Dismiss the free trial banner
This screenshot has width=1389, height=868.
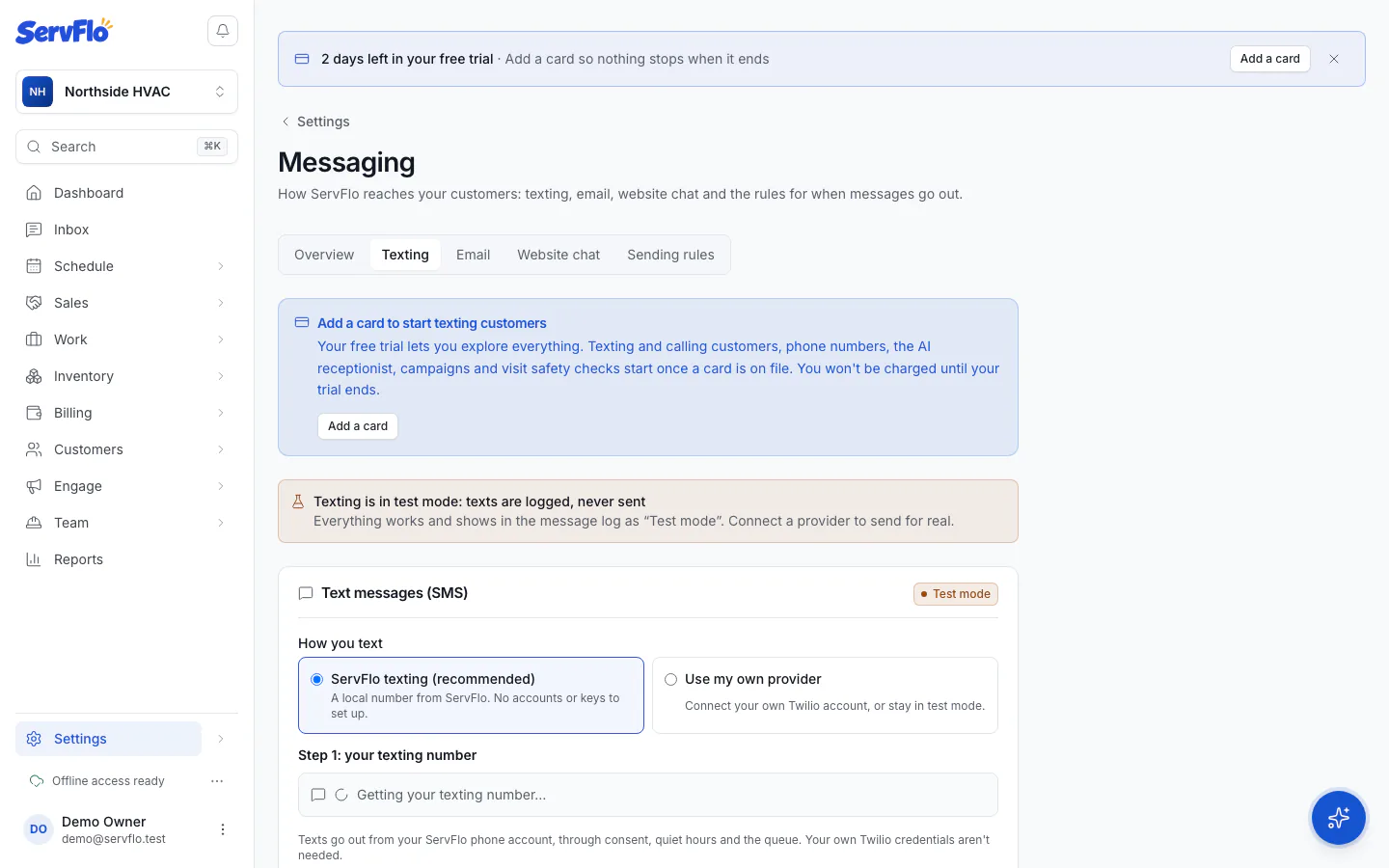(x=1334, y=59)
